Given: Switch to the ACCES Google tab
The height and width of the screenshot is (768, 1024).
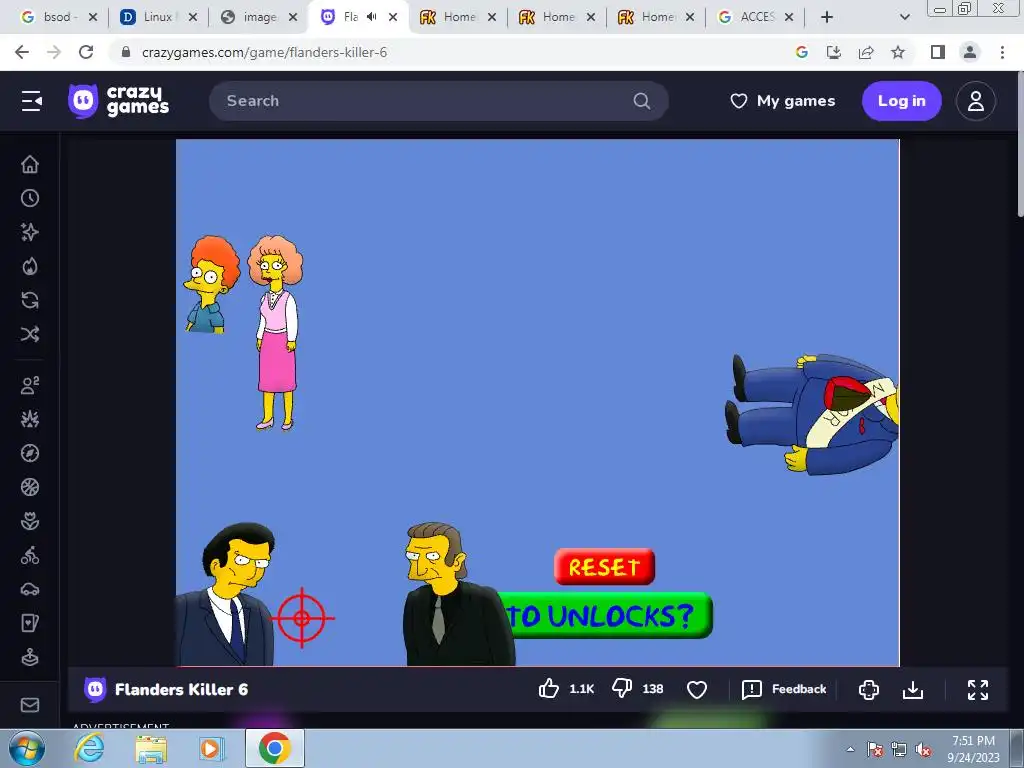Looking at the screenshot, I should [758, 17].
